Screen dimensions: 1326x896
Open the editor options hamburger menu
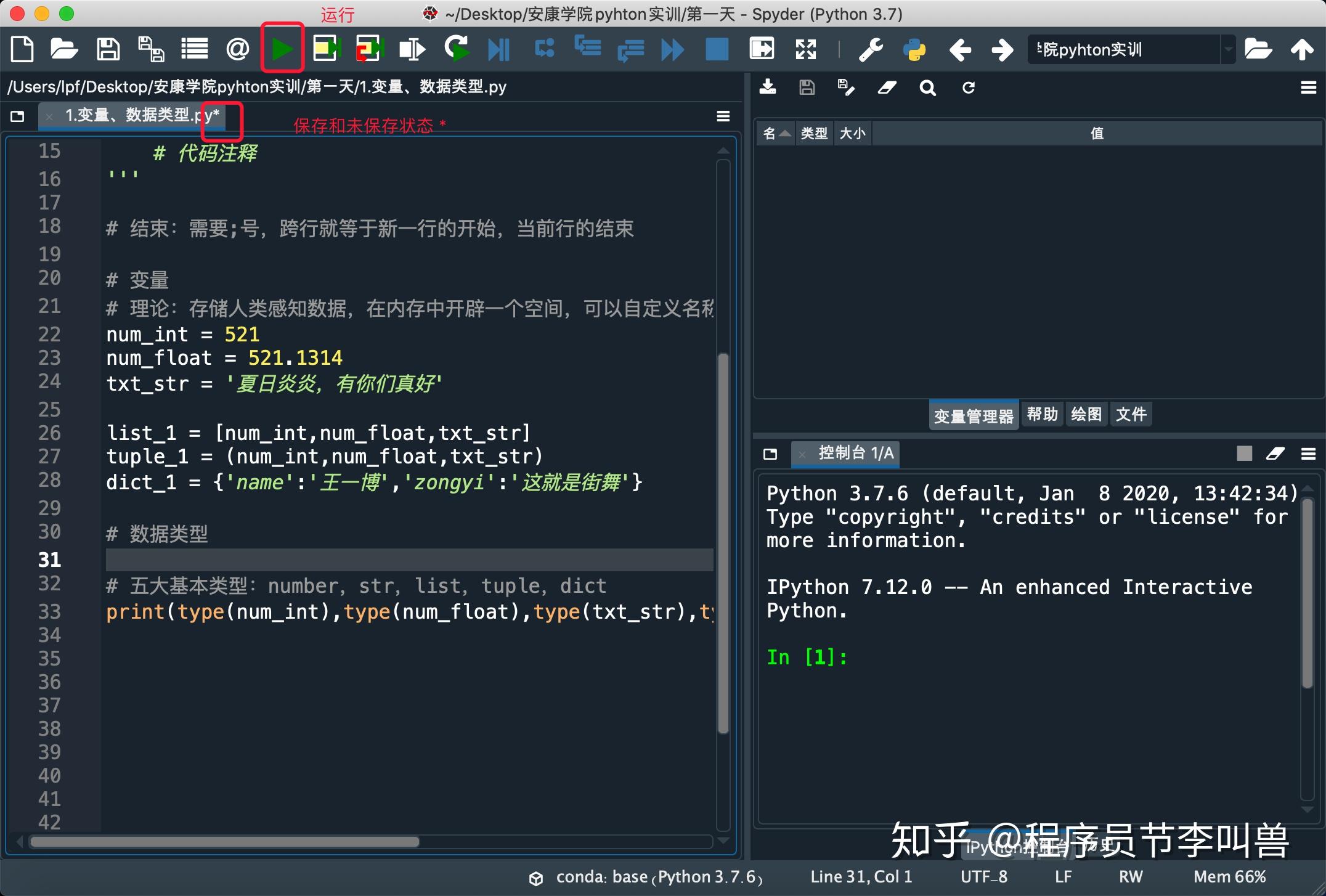[722, 116]
